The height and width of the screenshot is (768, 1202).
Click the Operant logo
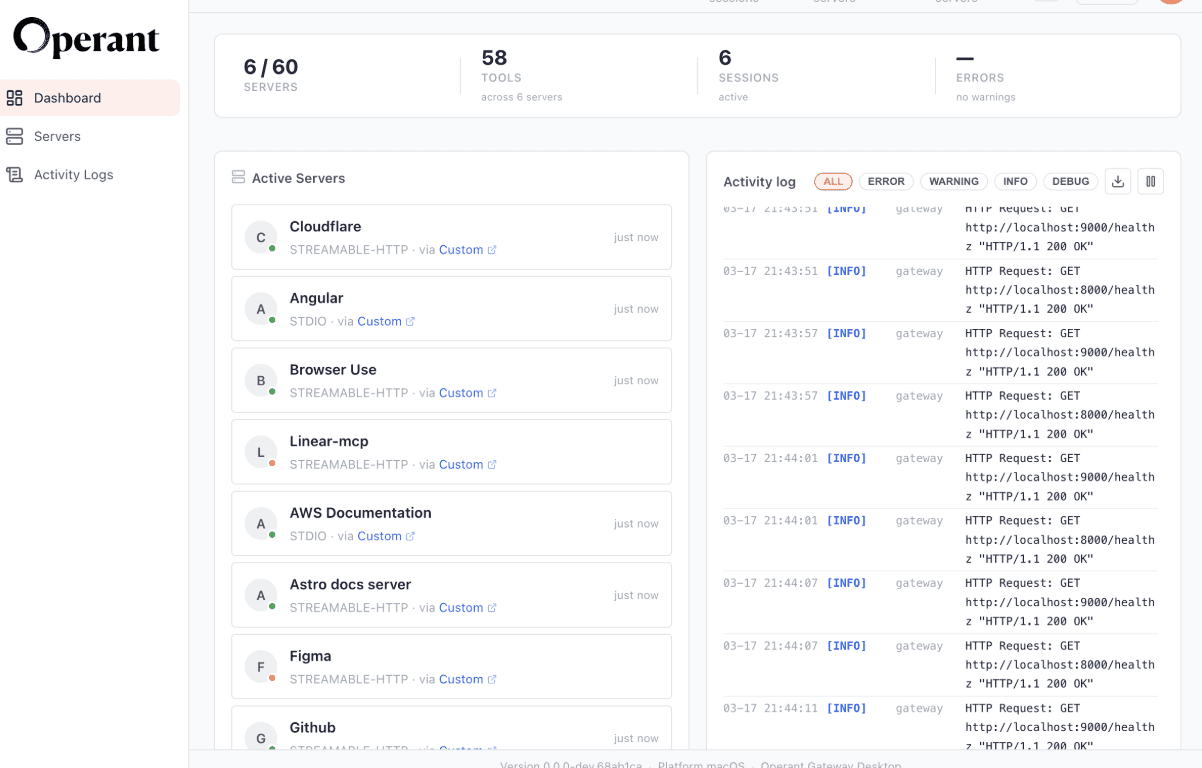click(86, 38)
